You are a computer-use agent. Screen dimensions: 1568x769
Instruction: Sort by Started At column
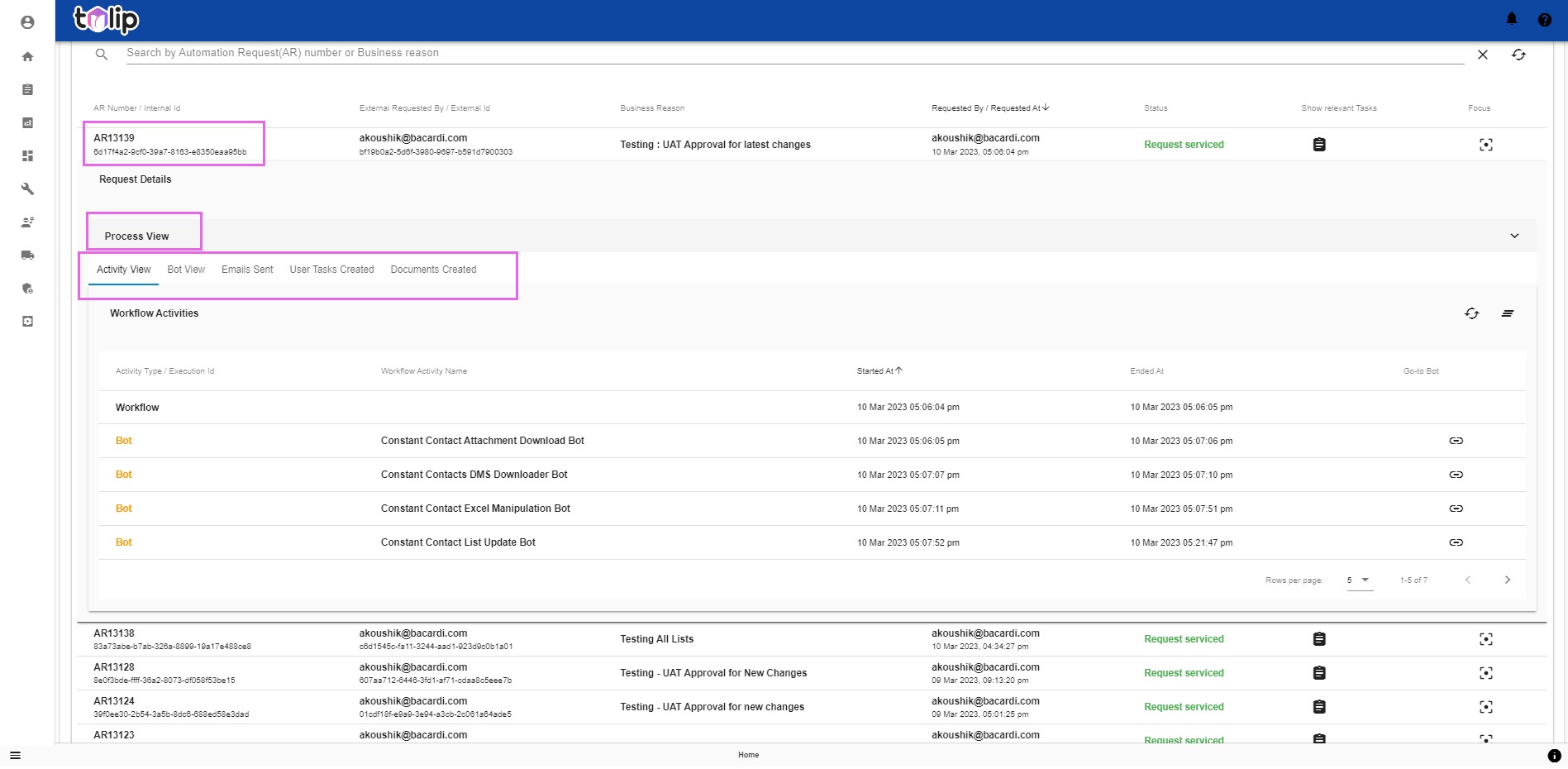tap(879, 371)
